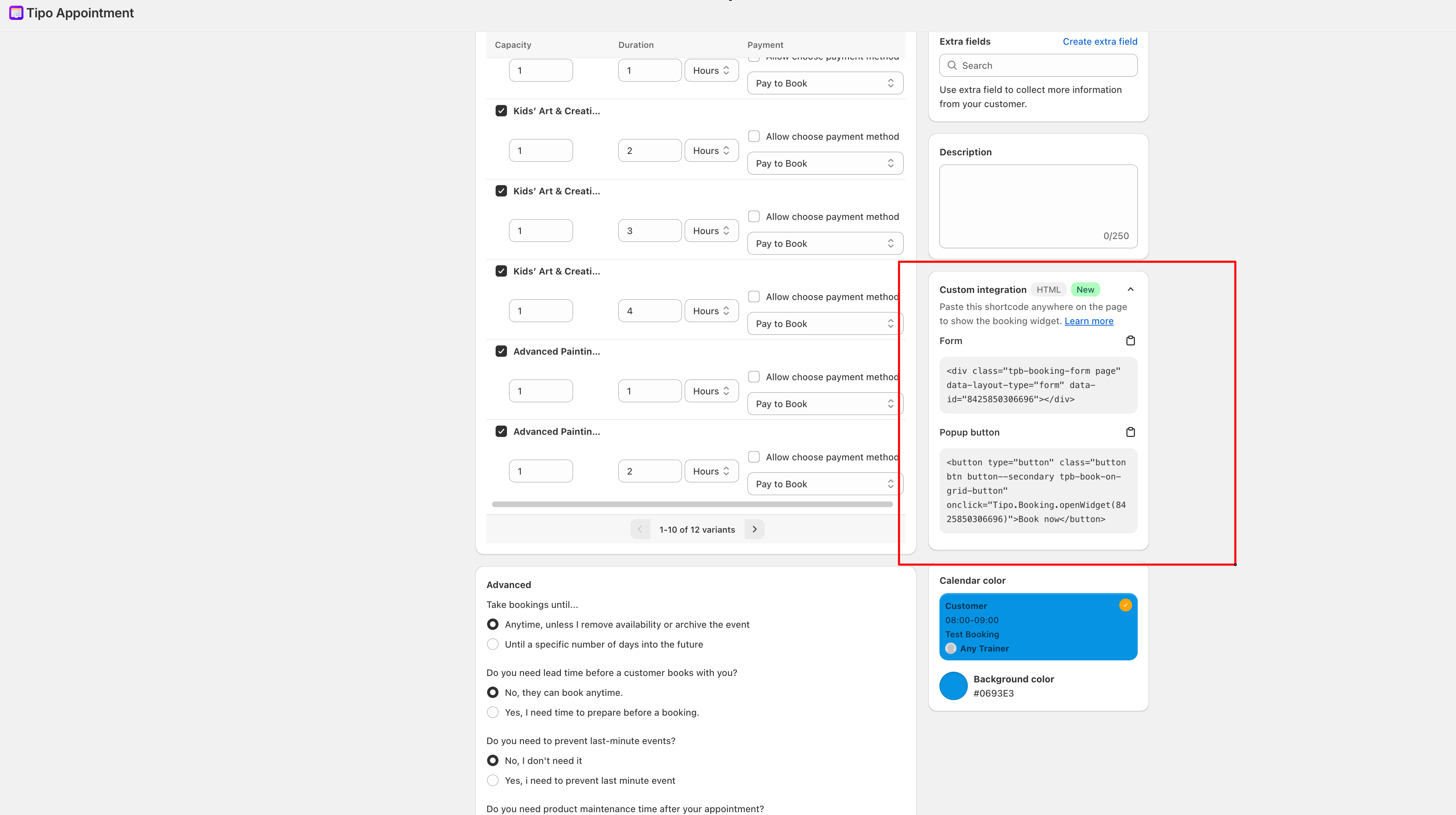Click into the Description text area
Image resolution: width=1456 pixels, height=815 pixels.
coord(1038,206)
